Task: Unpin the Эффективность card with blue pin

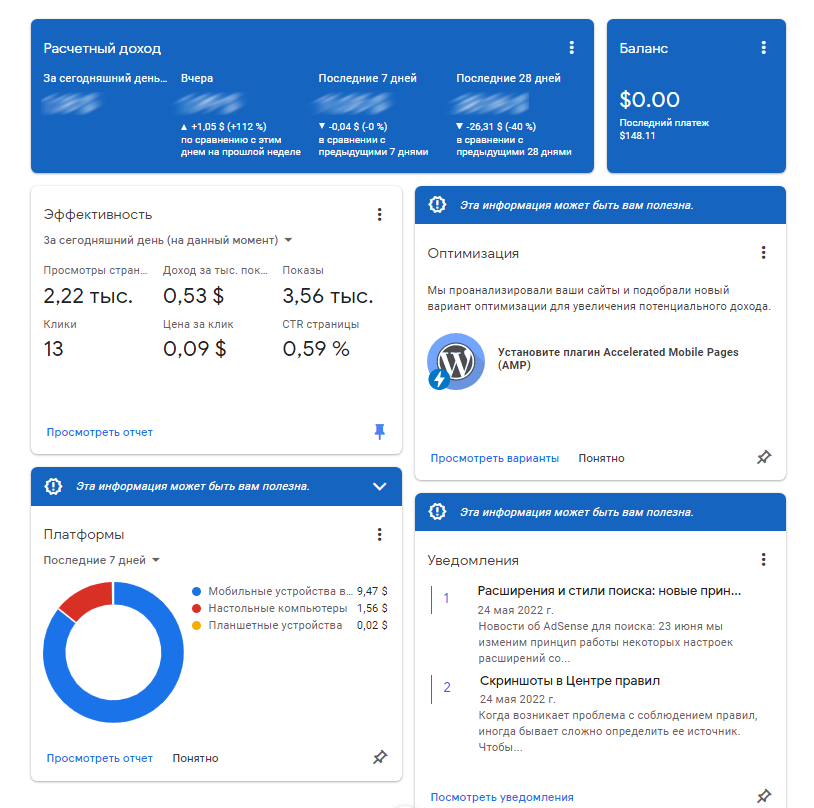Action: click(x=379, y=432)
